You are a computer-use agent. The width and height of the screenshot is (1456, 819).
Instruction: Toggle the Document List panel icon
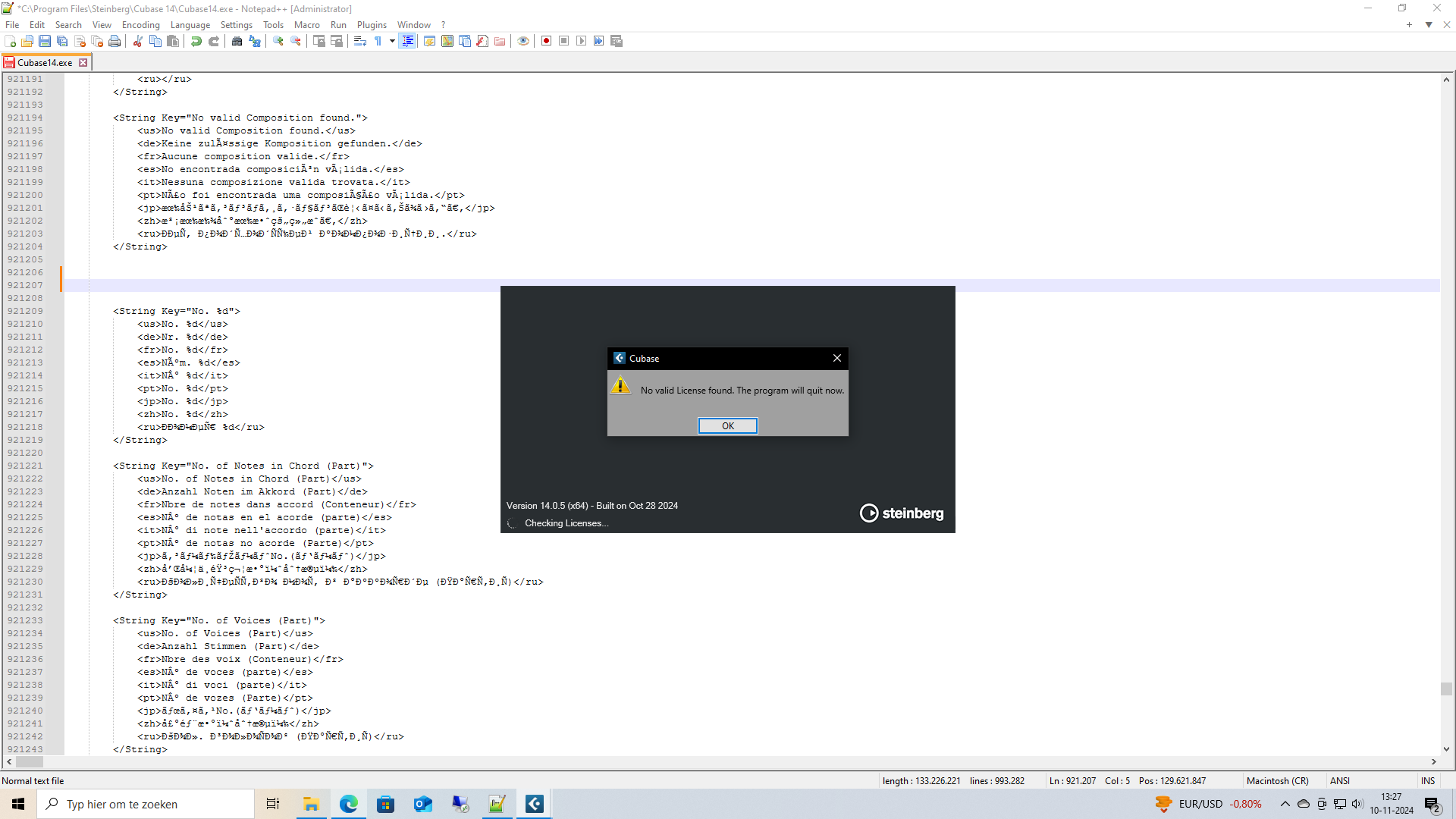(465, 41)
